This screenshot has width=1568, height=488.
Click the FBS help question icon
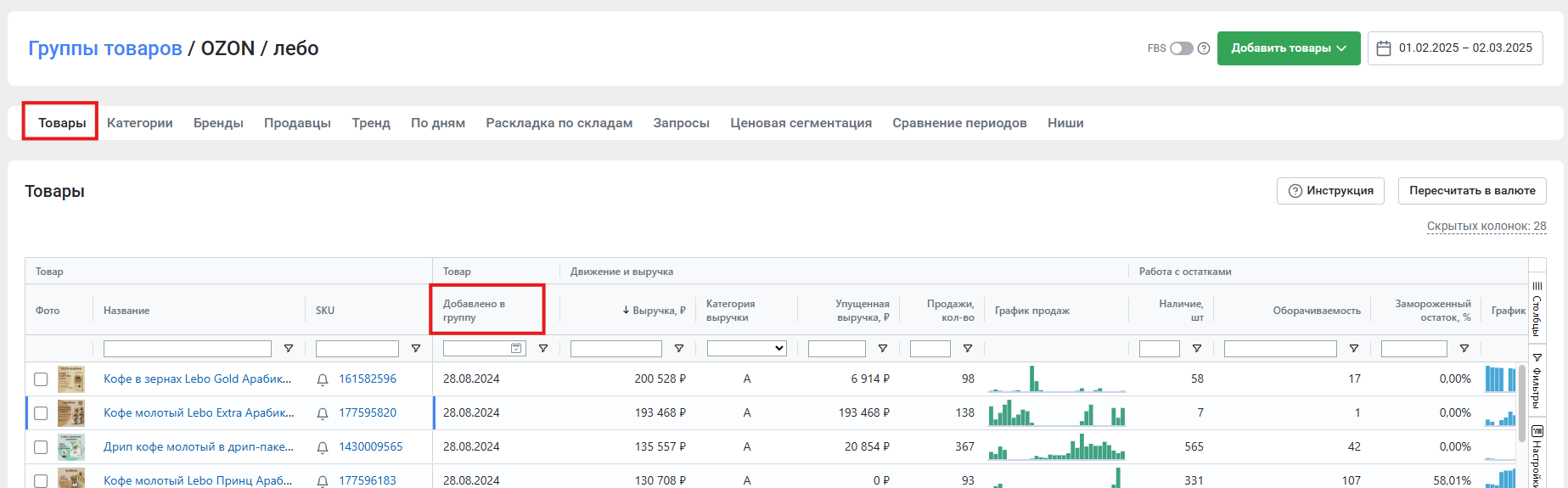coord(1204,48)
